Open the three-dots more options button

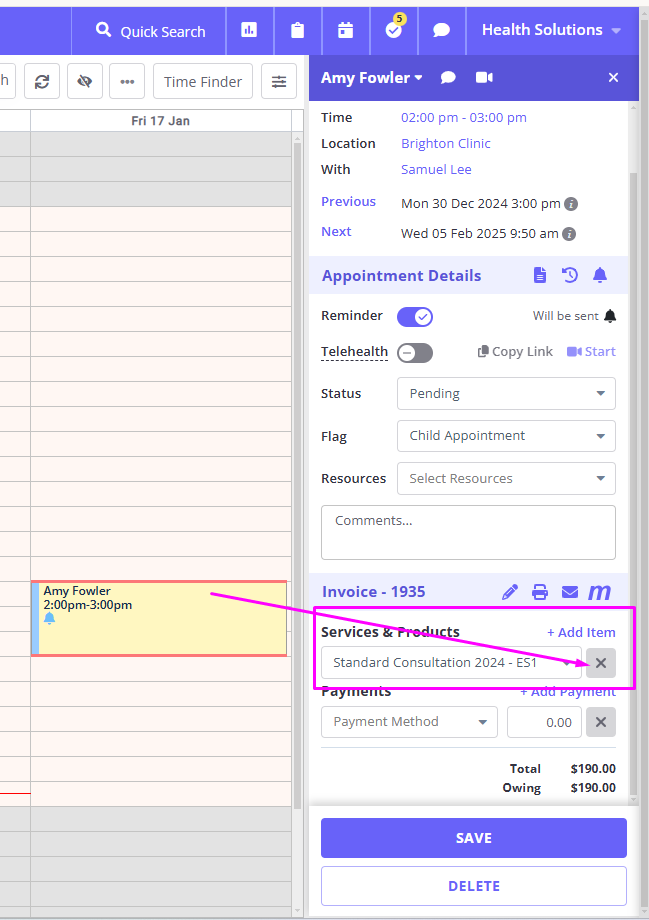tap(127, 82)
